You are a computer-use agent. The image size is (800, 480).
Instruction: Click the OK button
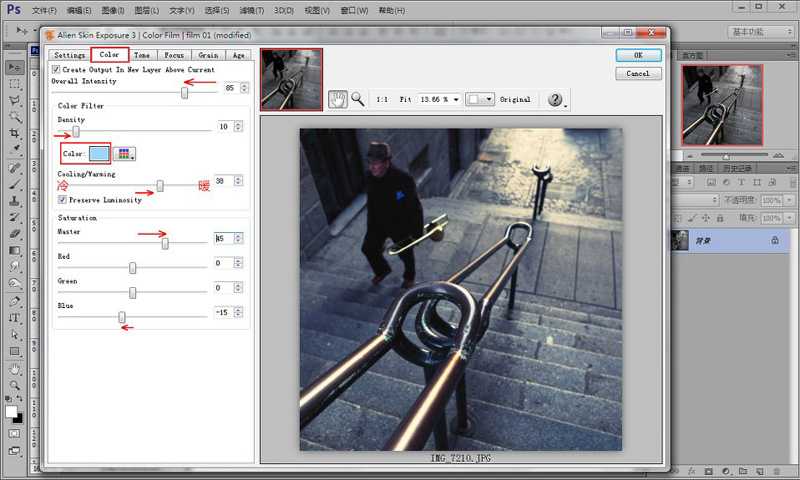pos(638,55)
